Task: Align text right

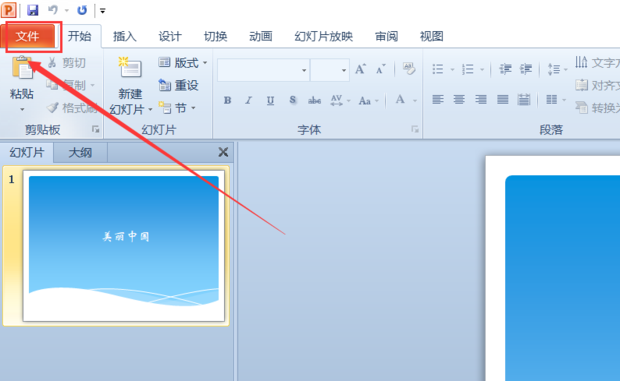Action: 481,99
